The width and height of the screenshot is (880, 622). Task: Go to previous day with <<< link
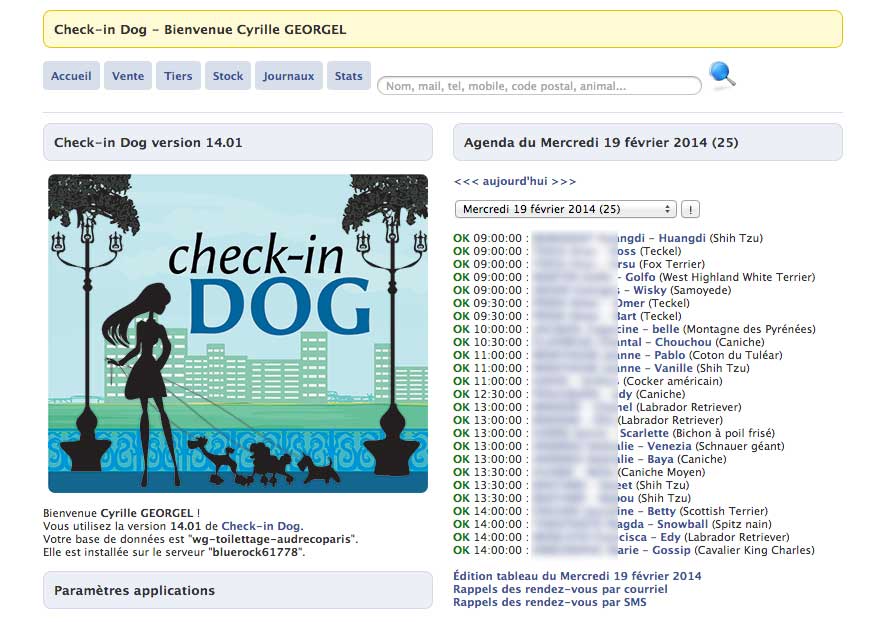pos(466,181)
